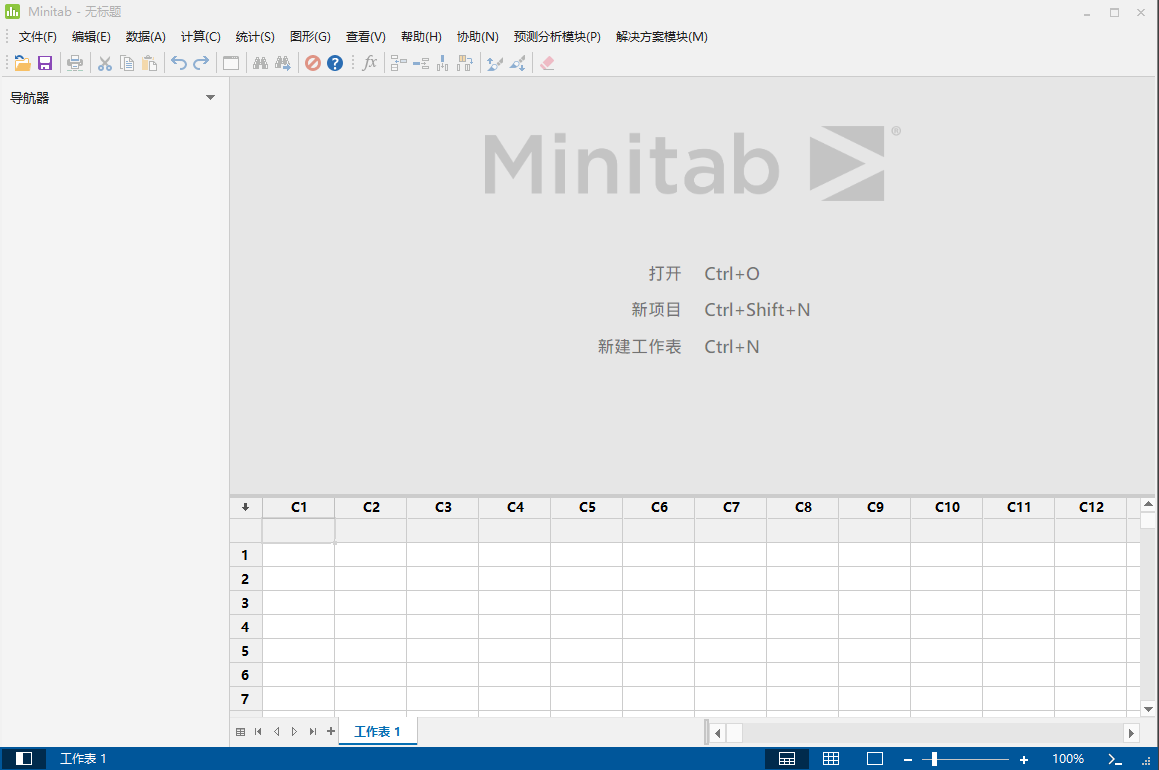This screenshot has height=770, width=1159.
Task: Click the data entry direction arrow
Action: (245, 507)
